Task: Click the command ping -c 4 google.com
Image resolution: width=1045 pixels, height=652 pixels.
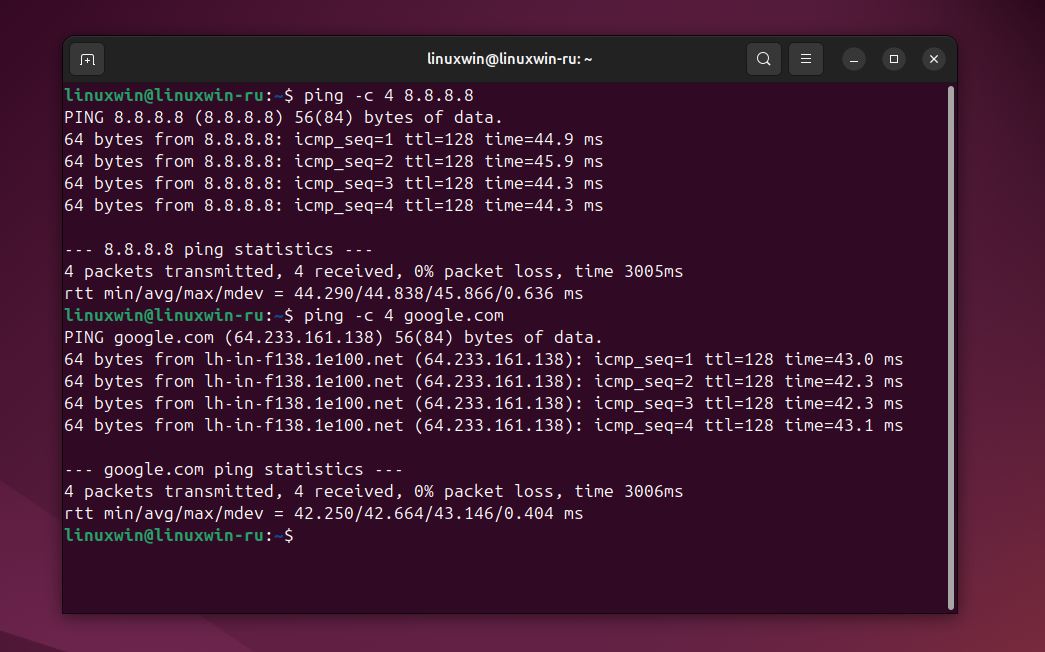Action: (x=404, y=315)
